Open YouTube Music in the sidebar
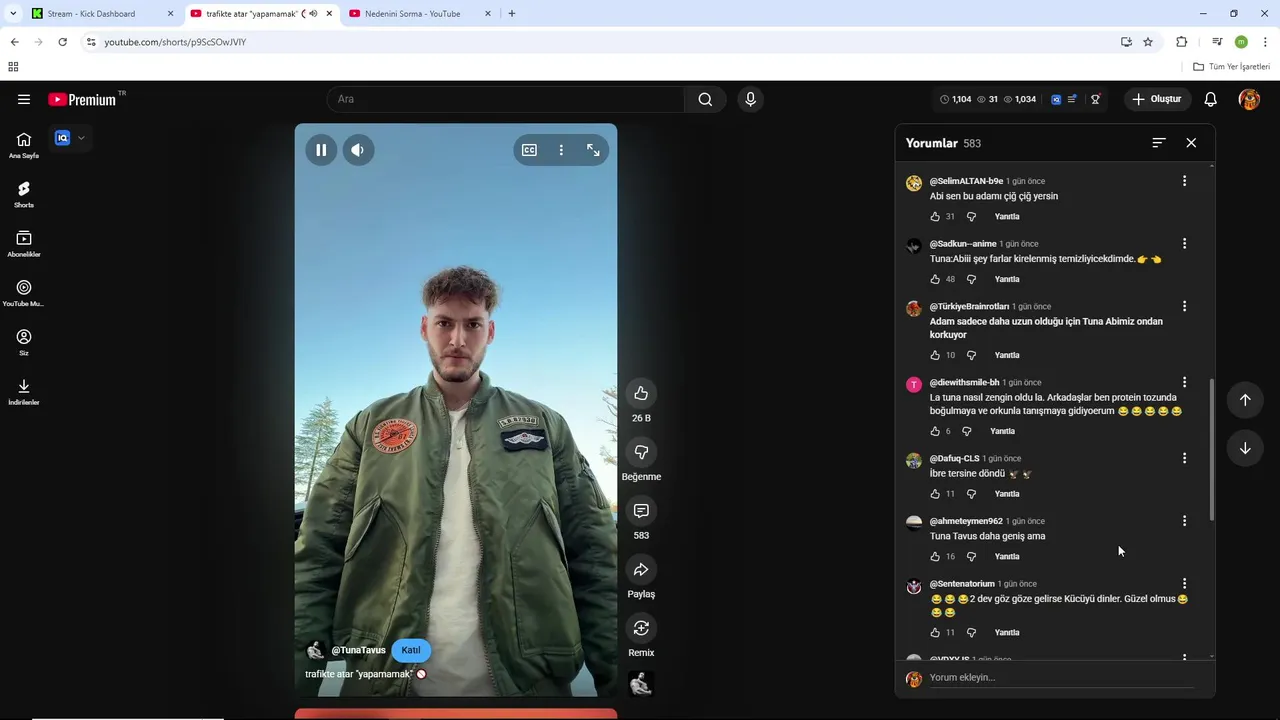Viewport: 1280px width, 720px height. coord(24,293)
